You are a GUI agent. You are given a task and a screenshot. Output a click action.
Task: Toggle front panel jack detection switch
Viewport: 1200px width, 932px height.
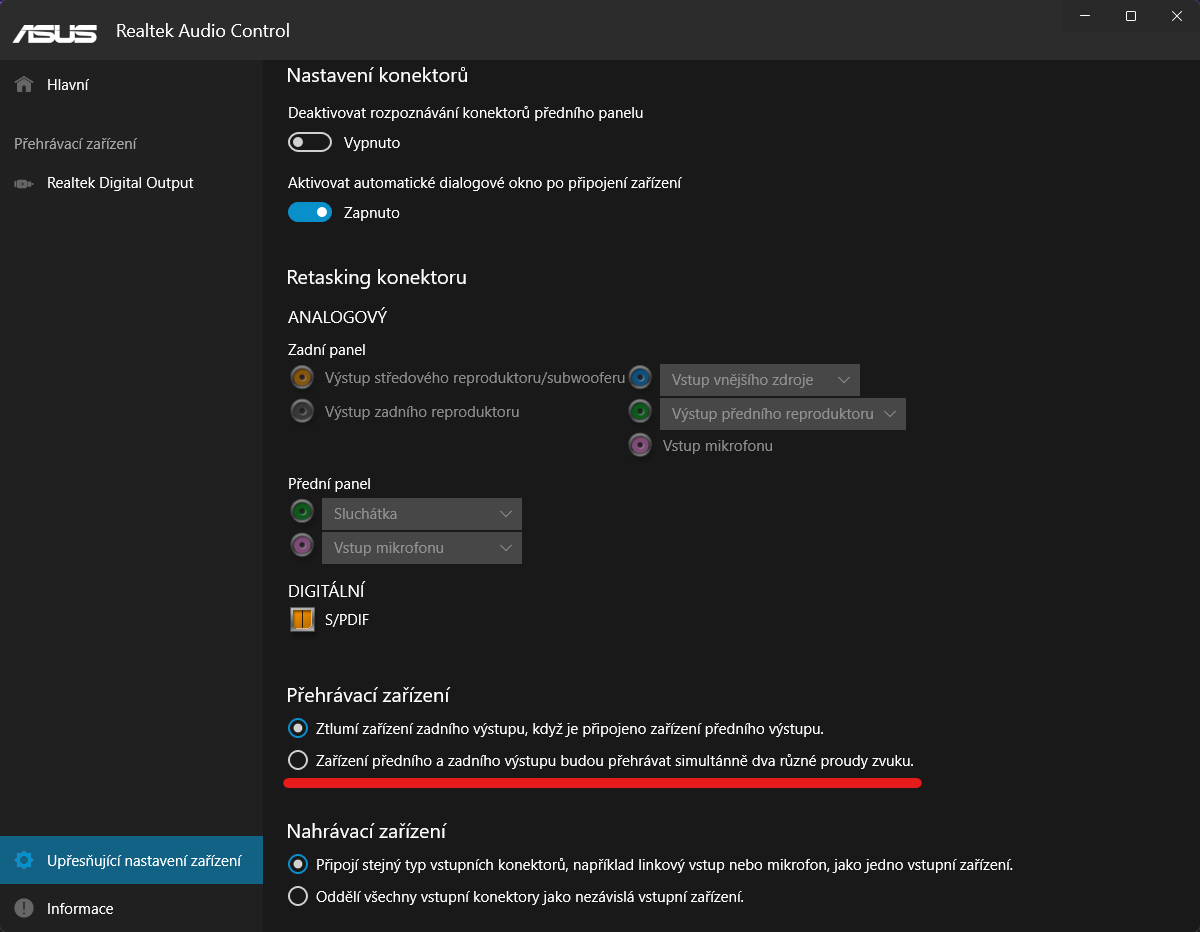[x=310, y=143]
